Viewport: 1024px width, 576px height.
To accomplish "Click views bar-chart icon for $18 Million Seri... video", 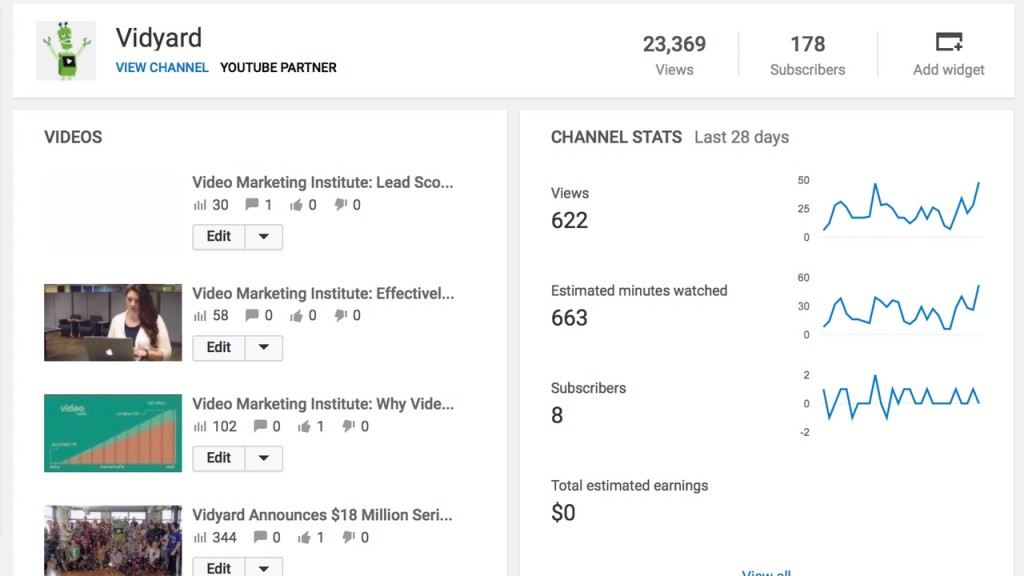I will pos(200,538).
